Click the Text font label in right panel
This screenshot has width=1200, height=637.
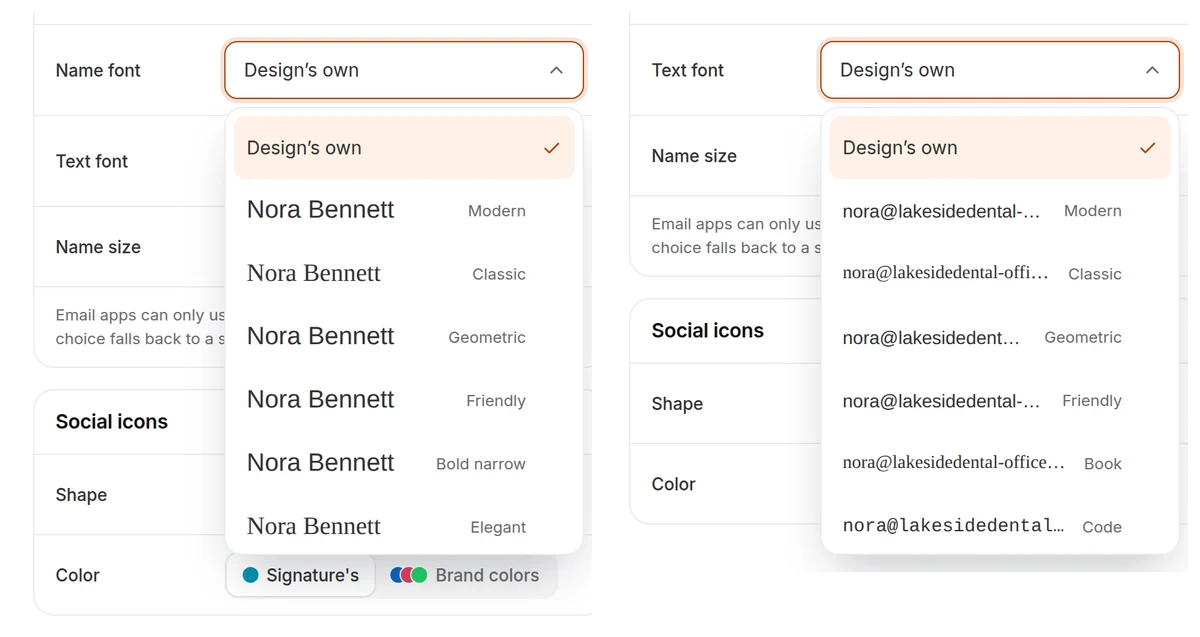688,70
